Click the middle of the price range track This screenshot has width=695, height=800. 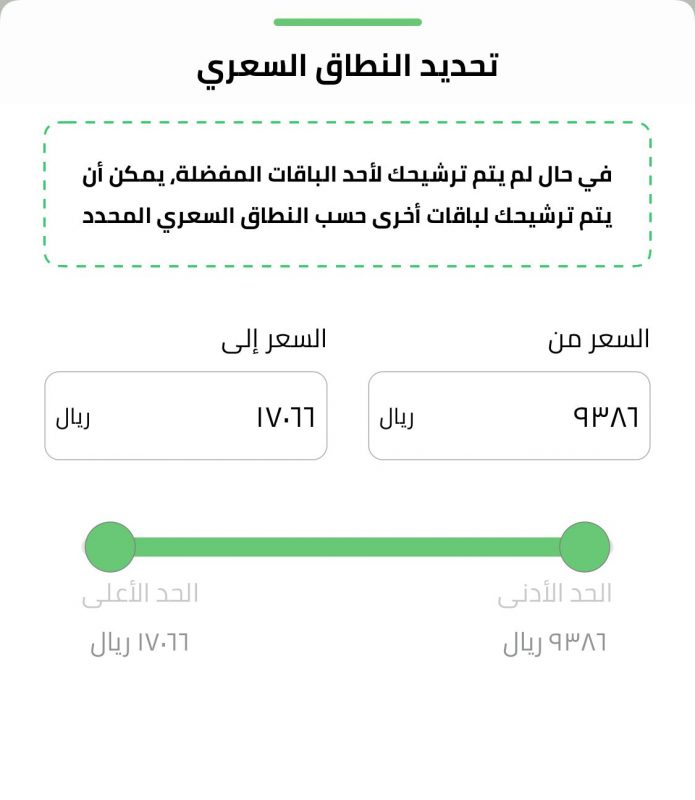pyautogui.click(x=348, y=547)
